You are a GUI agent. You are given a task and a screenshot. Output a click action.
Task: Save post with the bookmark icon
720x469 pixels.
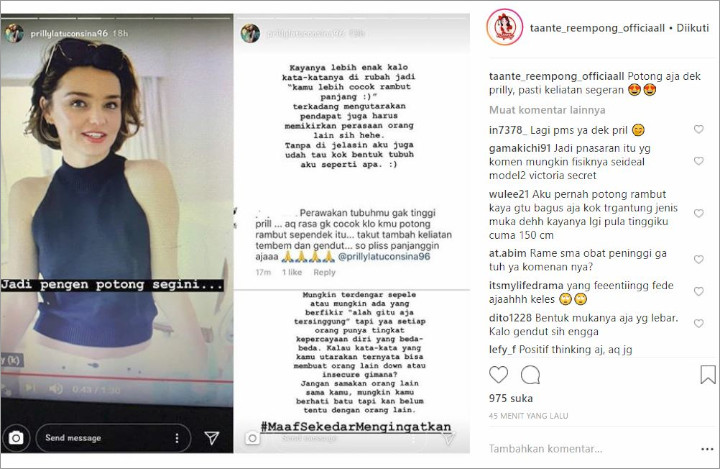708,374
